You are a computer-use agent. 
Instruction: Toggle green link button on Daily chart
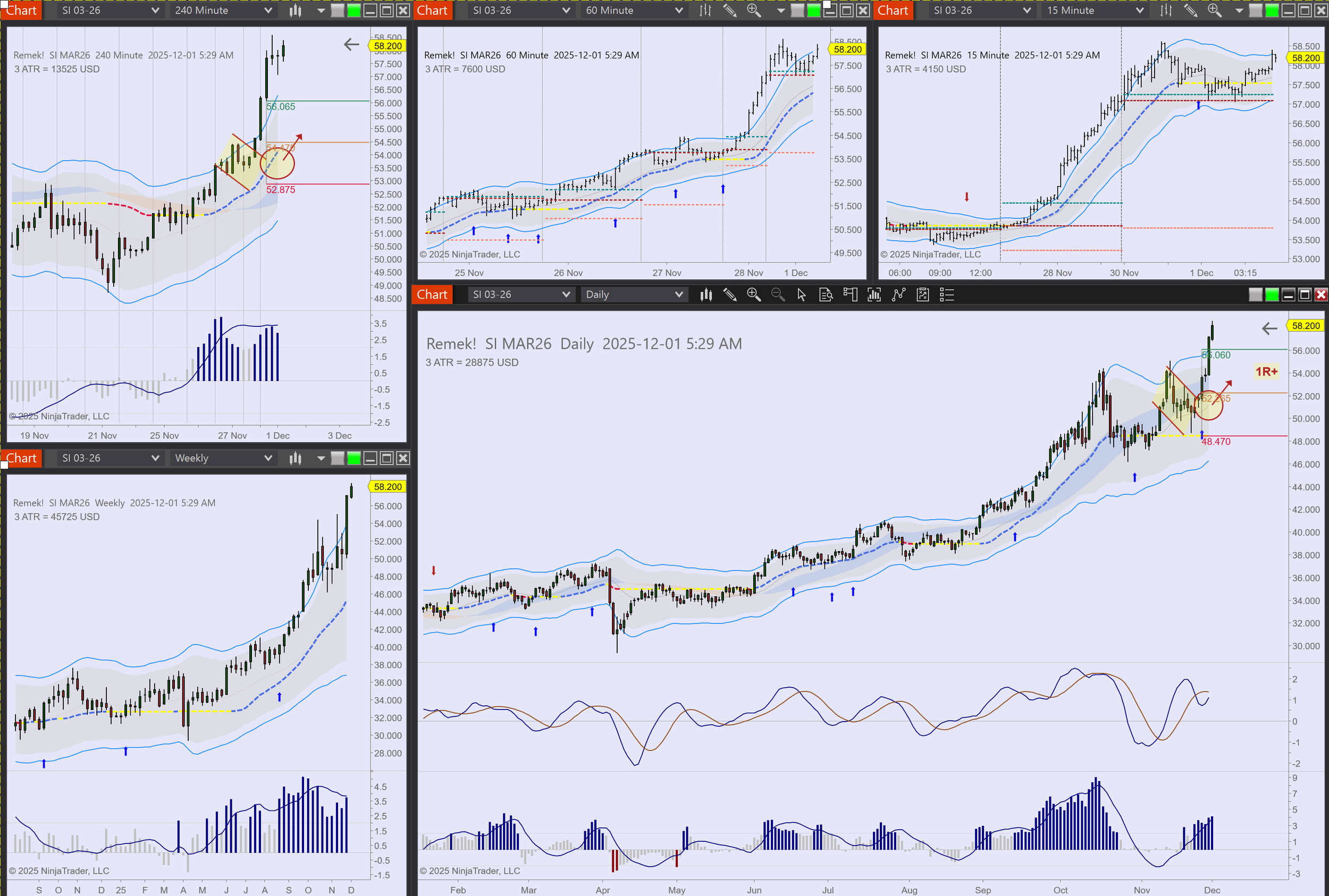click(x=1272, y=295)
